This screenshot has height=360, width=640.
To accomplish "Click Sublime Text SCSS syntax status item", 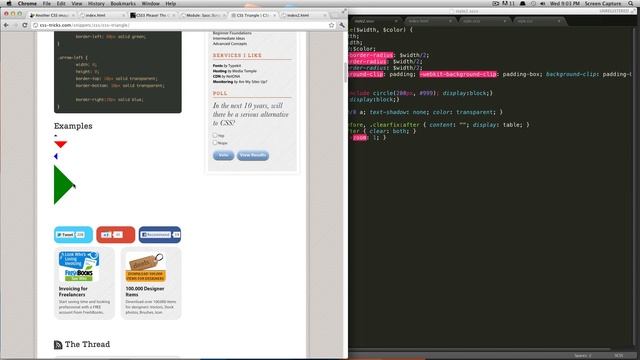I will coord(619,356).
